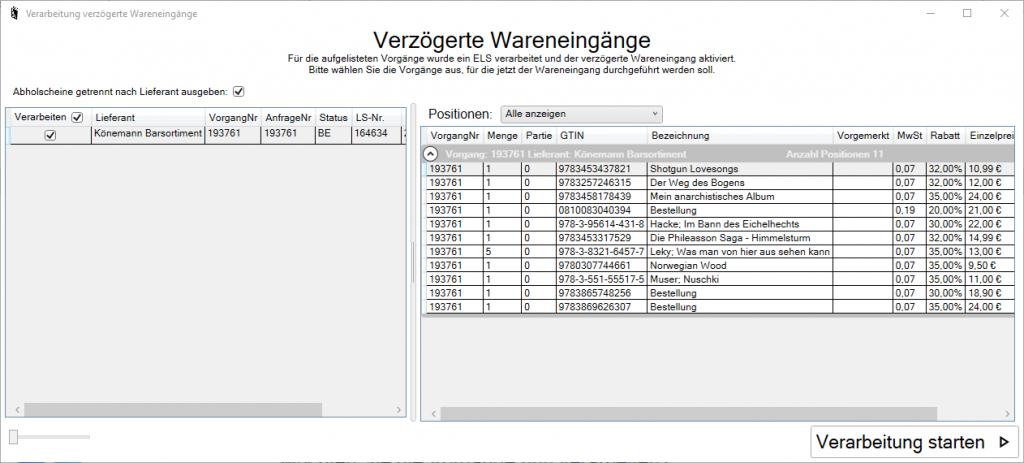Maximize the Verarbeitung window

click(967, 14)
